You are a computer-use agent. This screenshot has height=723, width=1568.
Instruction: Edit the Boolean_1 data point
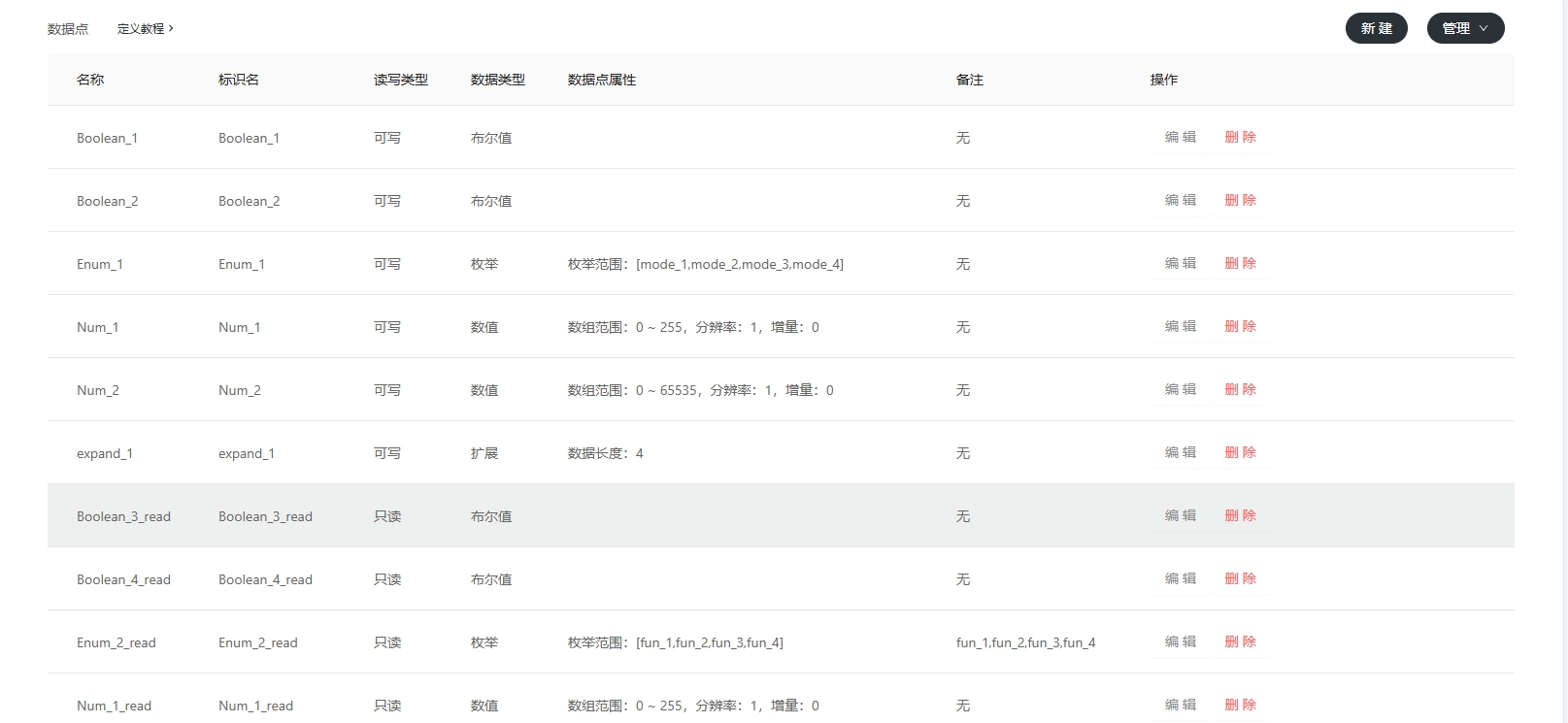coord(1180,137)
